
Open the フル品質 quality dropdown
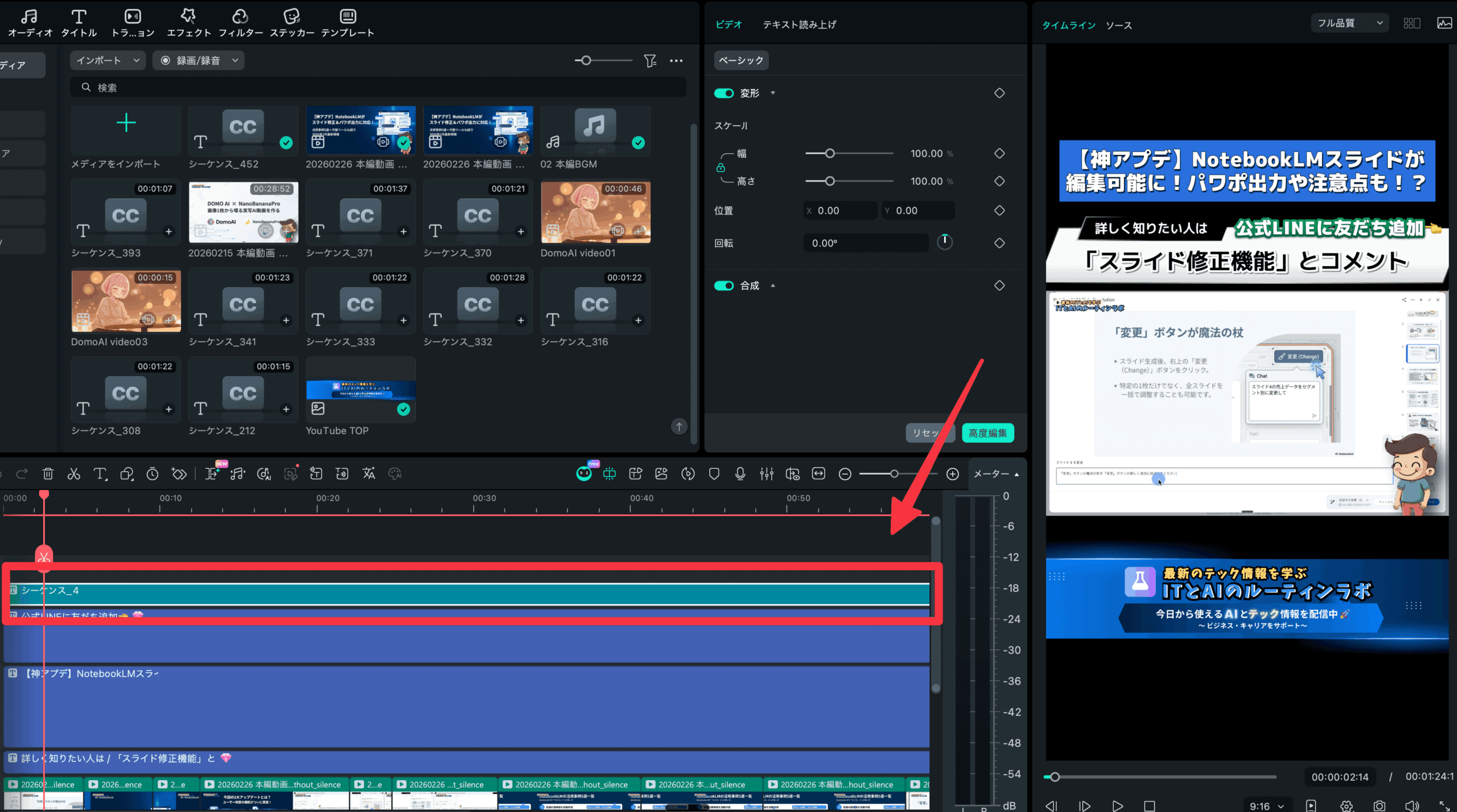click(1349, 23)
